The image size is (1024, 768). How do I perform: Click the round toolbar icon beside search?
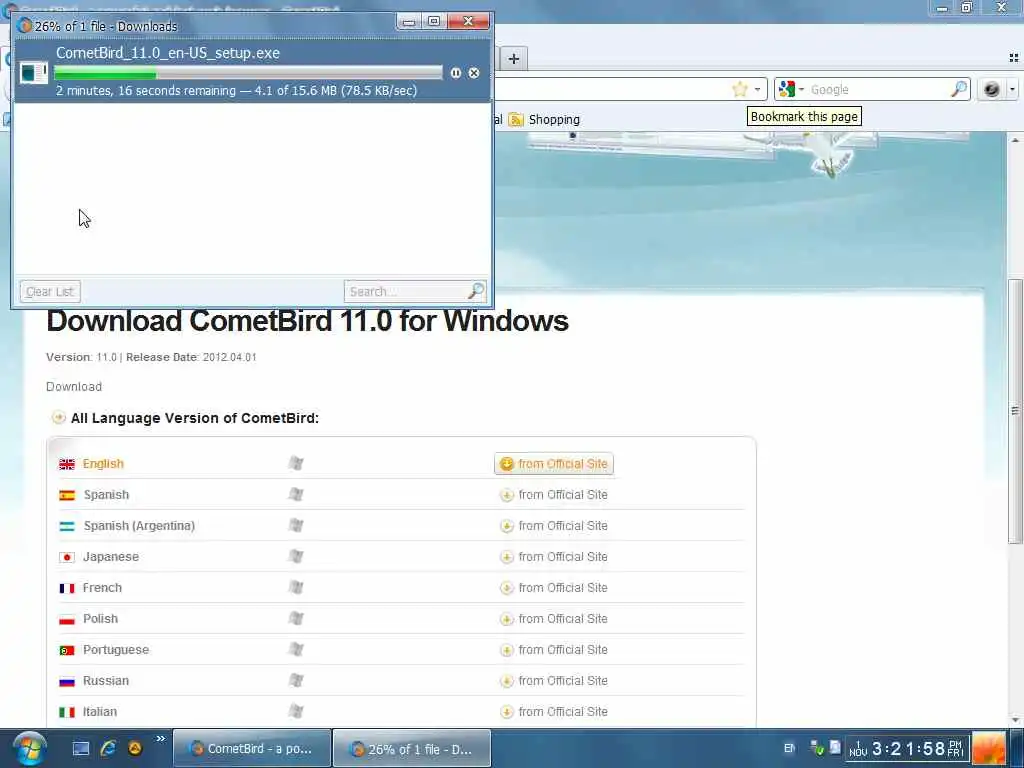click(991, 89)
